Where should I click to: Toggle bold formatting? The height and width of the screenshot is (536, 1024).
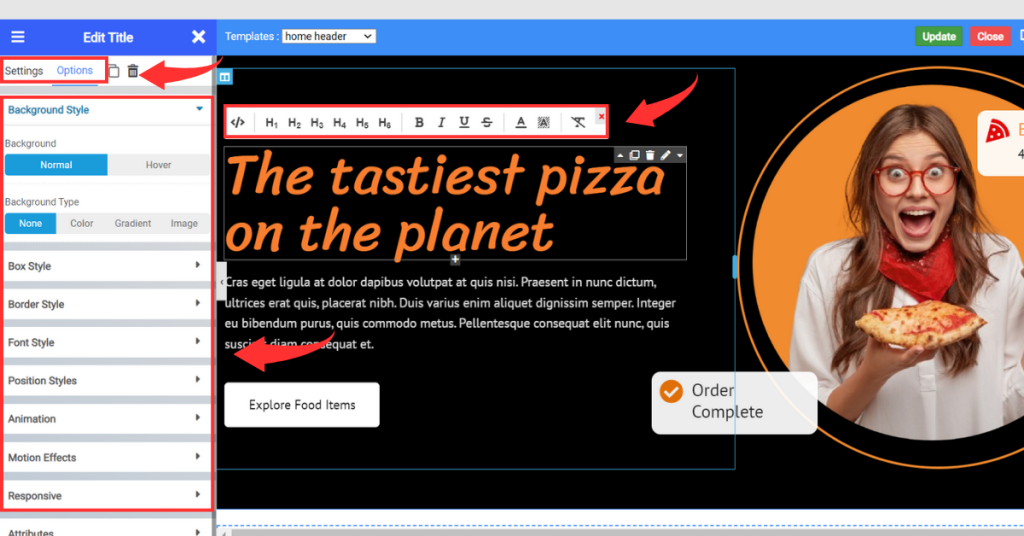pyautogui.click(x=419, y=122)
